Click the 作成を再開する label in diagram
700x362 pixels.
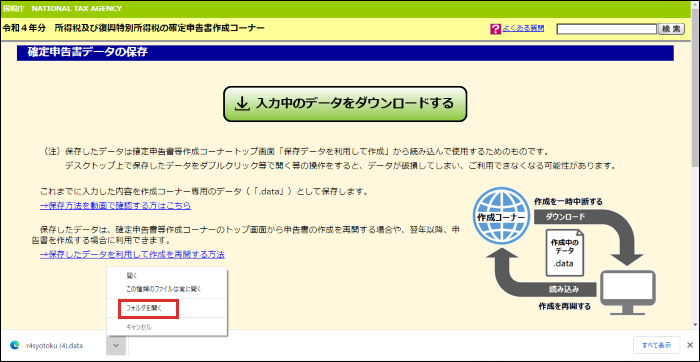tap(565, 307)
